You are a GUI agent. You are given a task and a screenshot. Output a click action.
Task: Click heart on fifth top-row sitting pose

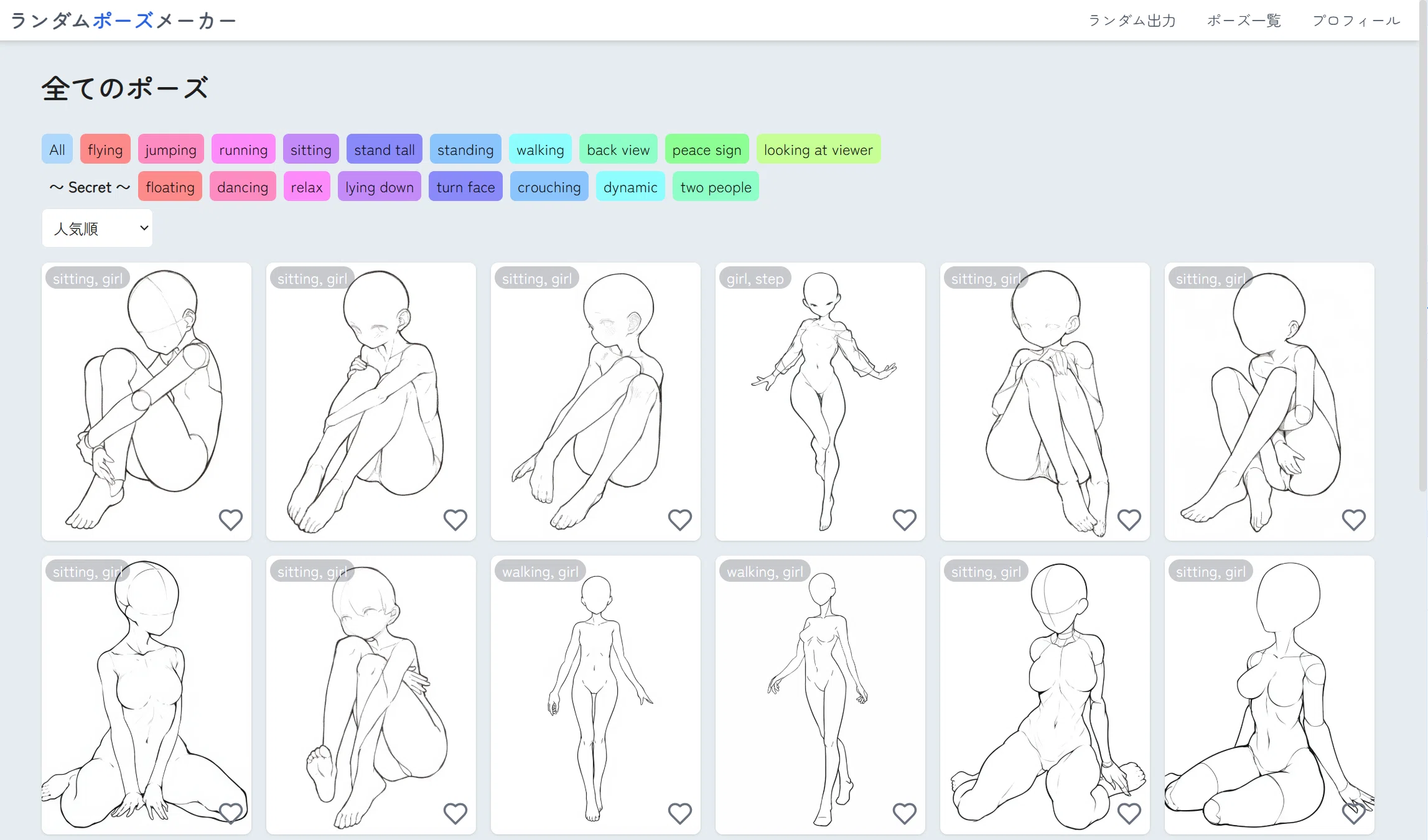coord(1129,520)
